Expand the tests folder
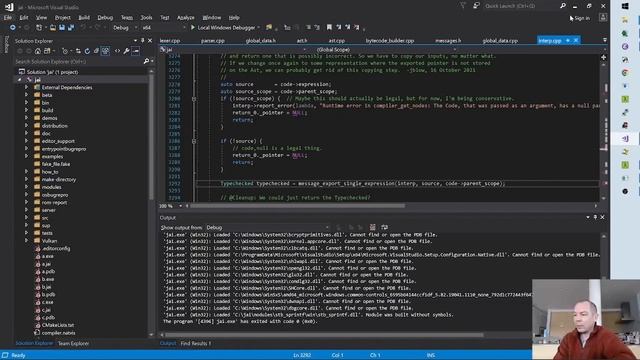Viewport: 640px width, 360px height. [27, 233]
